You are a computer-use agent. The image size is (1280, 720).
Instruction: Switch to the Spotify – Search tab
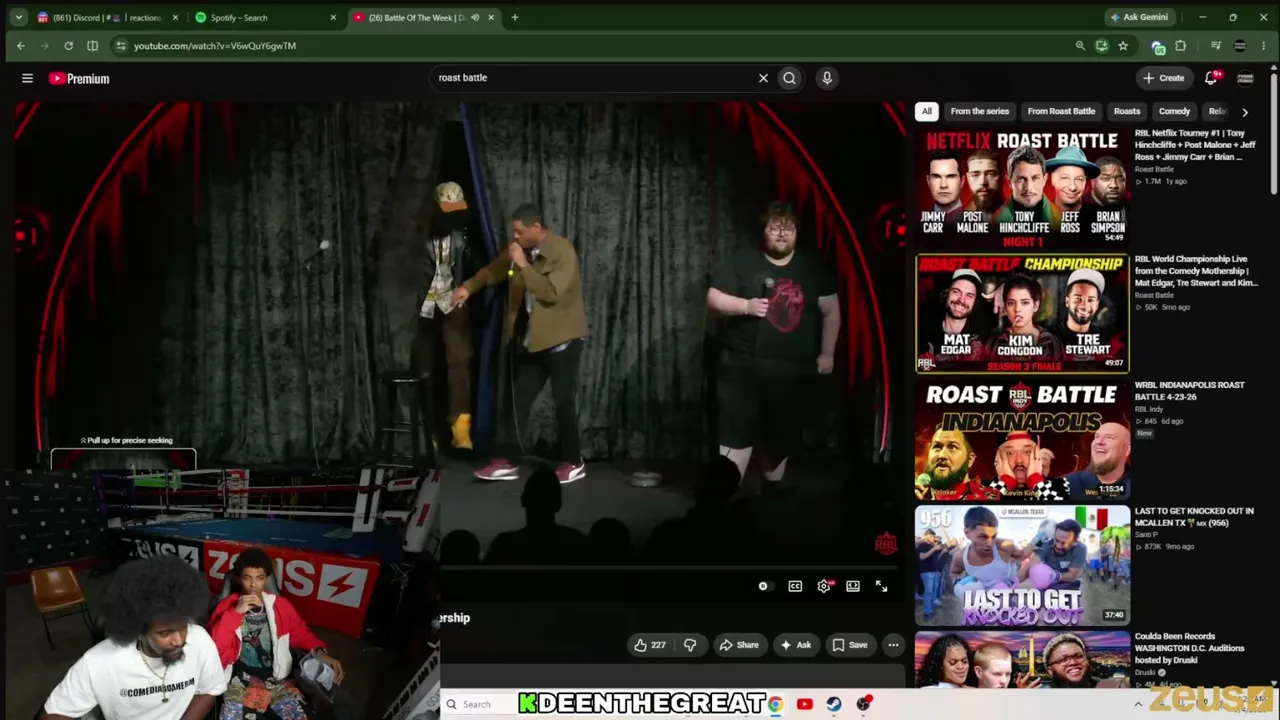(263, 17)
